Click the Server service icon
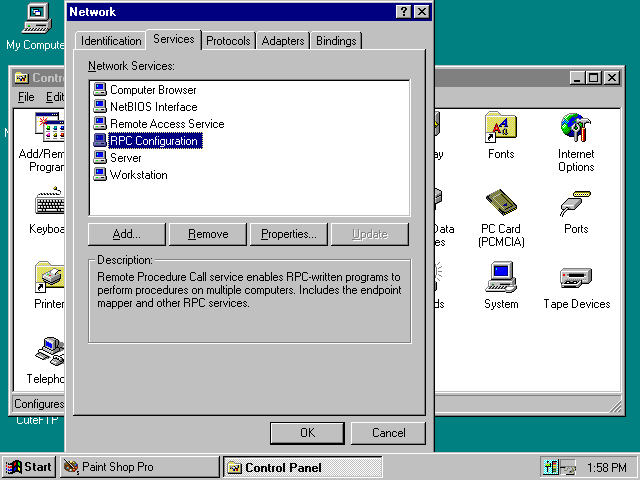Viewport: 640px width, 480px height. (x=100, y=158)
